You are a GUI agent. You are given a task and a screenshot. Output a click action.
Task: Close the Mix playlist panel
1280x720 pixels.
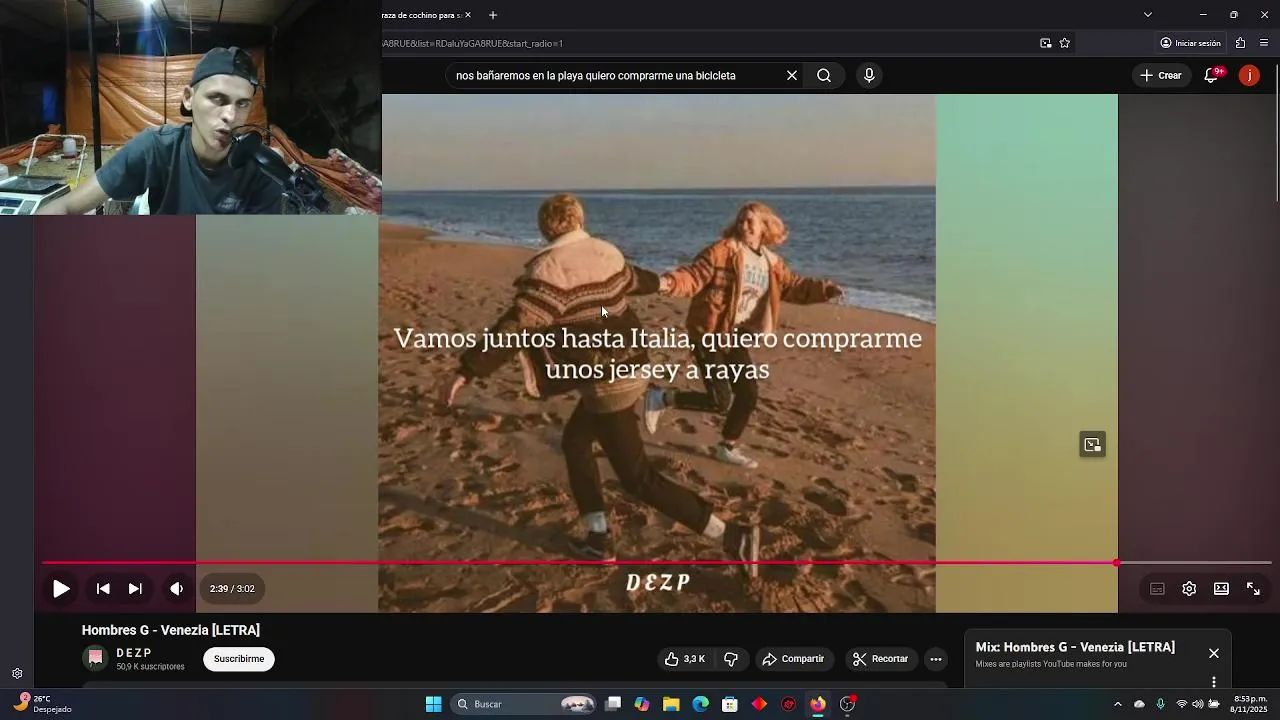[x=1214, y=653]
